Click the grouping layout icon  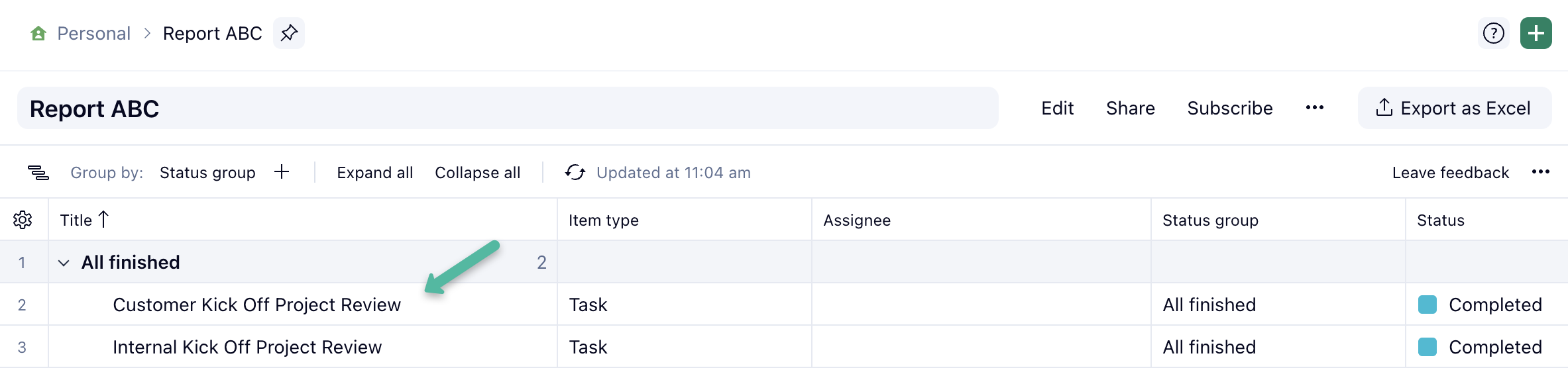click(38, 173)
